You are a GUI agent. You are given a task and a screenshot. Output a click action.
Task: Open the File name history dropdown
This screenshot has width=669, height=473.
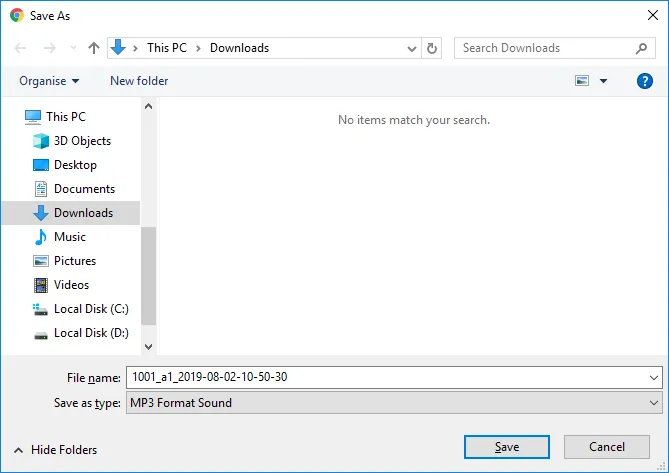pos(653,378)
